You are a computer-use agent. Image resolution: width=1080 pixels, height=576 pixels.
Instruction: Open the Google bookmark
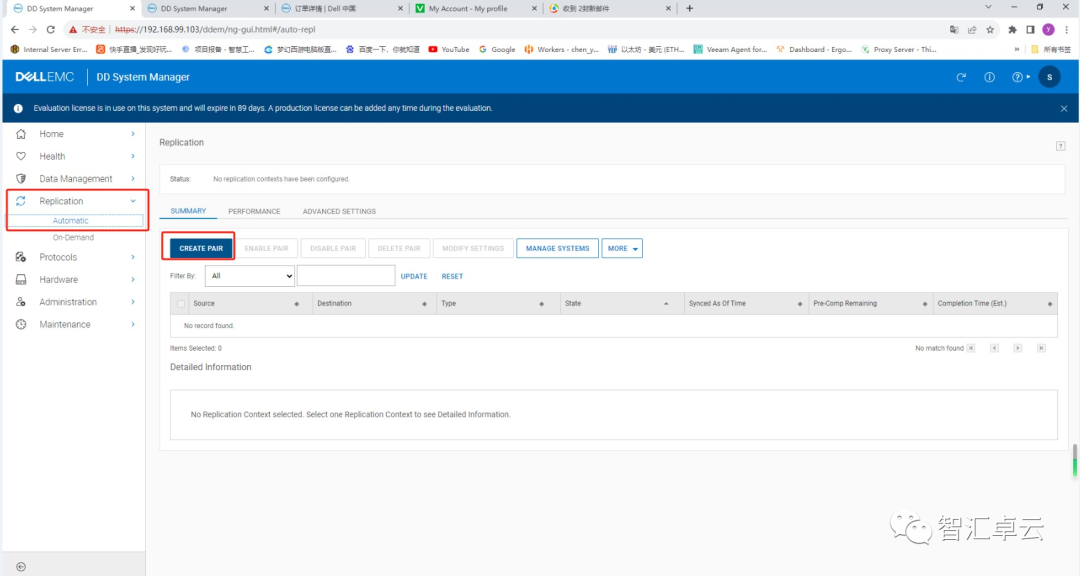tap(497, 50)
